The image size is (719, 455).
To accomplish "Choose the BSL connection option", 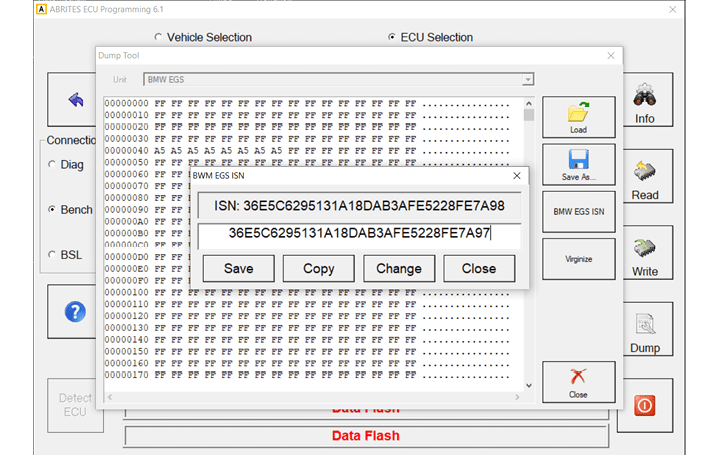I will 52,255.
